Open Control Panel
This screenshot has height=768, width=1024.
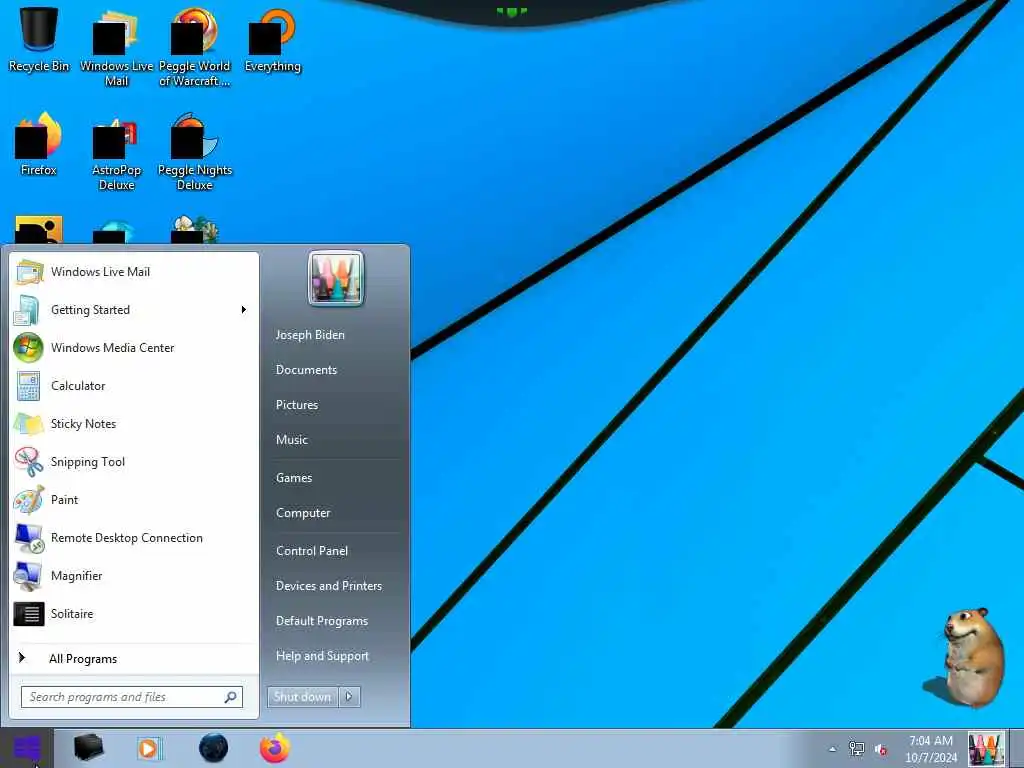312,551
